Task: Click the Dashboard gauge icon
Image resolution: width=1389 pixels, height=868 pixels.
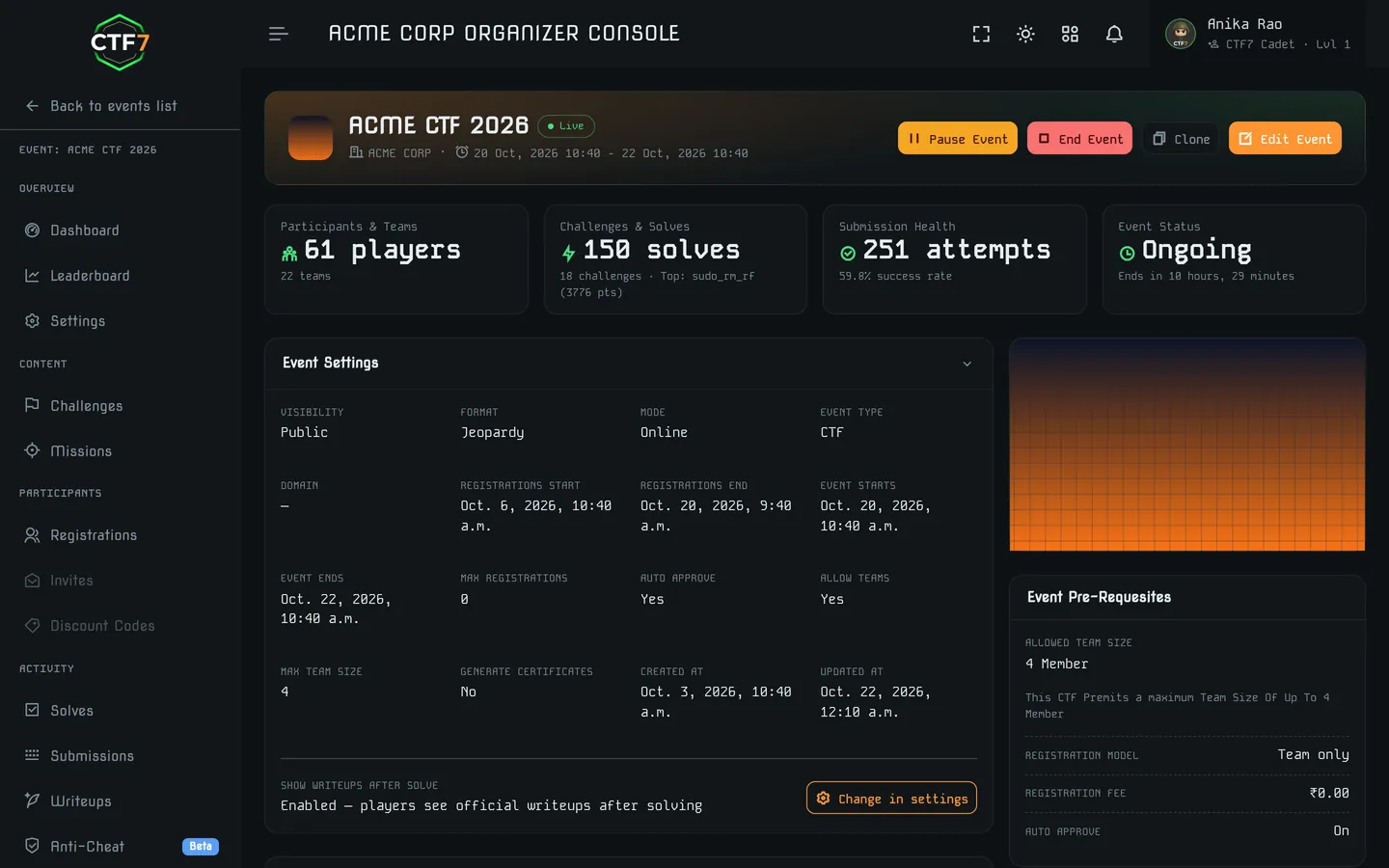Action: tap(32, 231)
